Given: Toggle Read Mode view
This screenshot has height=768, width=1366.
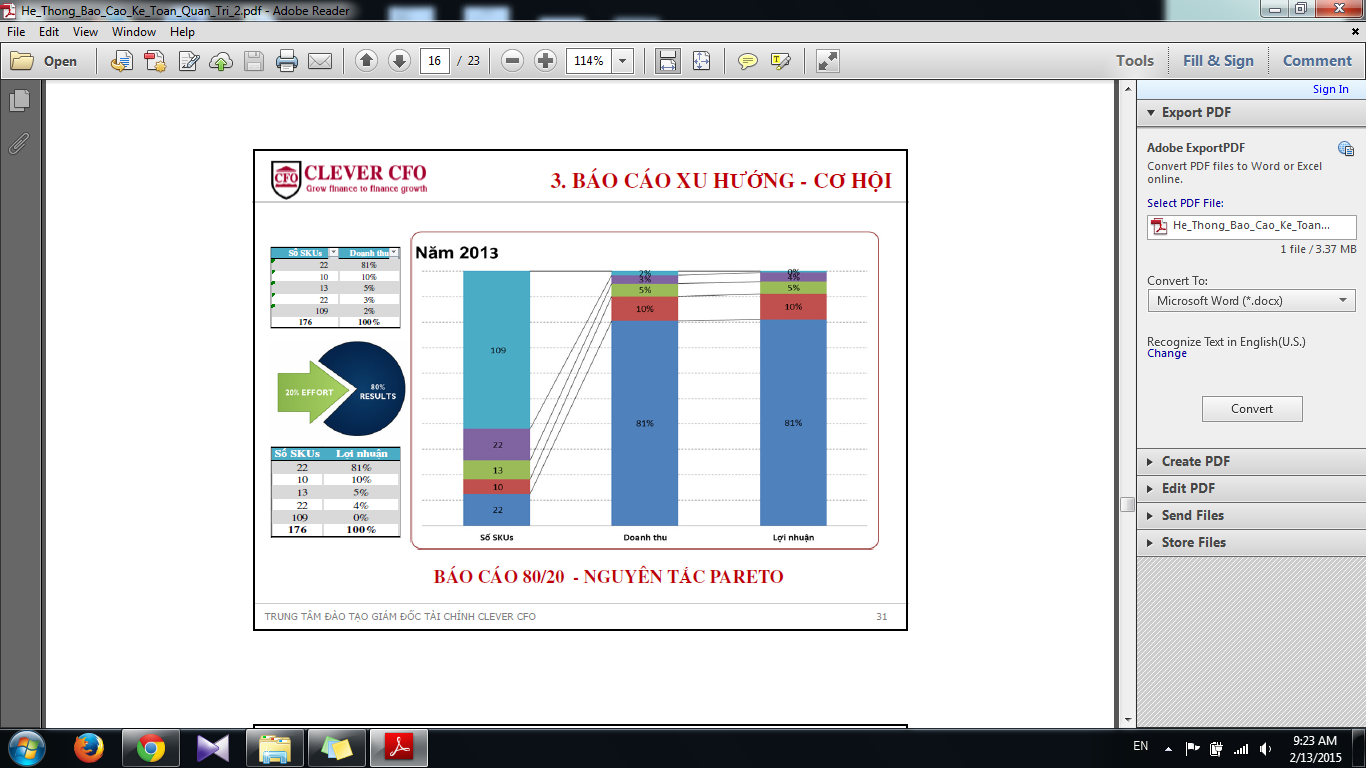Looking at the screenshot, I should (x=827, y=61).
